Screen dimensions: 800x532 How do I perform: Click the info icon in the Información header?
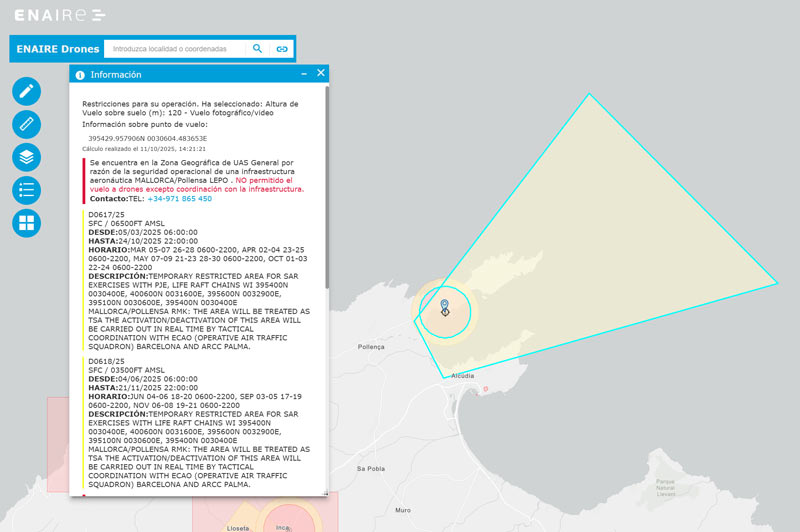(80, 75)
